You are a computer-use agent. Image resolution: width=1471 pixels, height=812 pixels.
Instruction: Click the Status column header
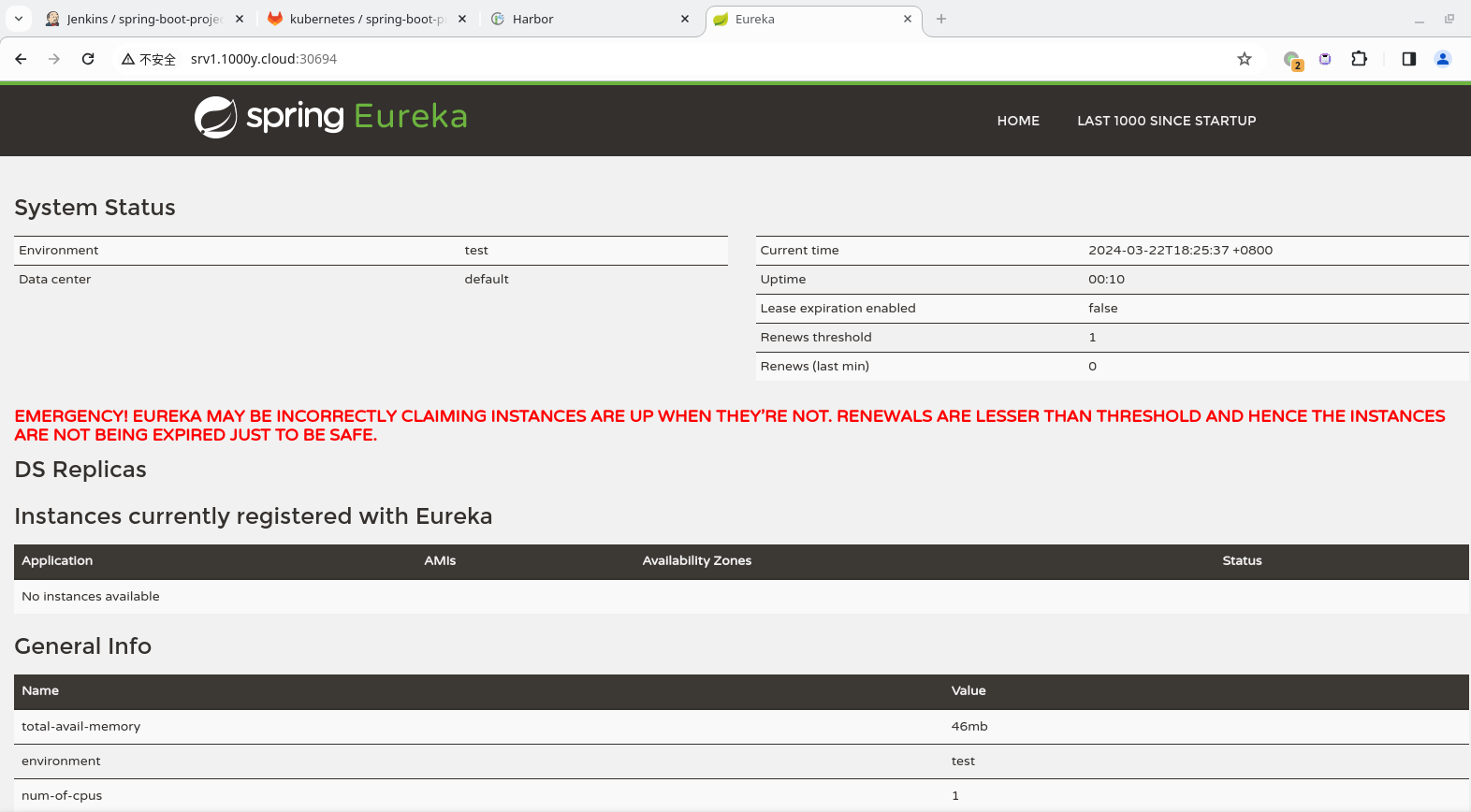[1243, 560]
